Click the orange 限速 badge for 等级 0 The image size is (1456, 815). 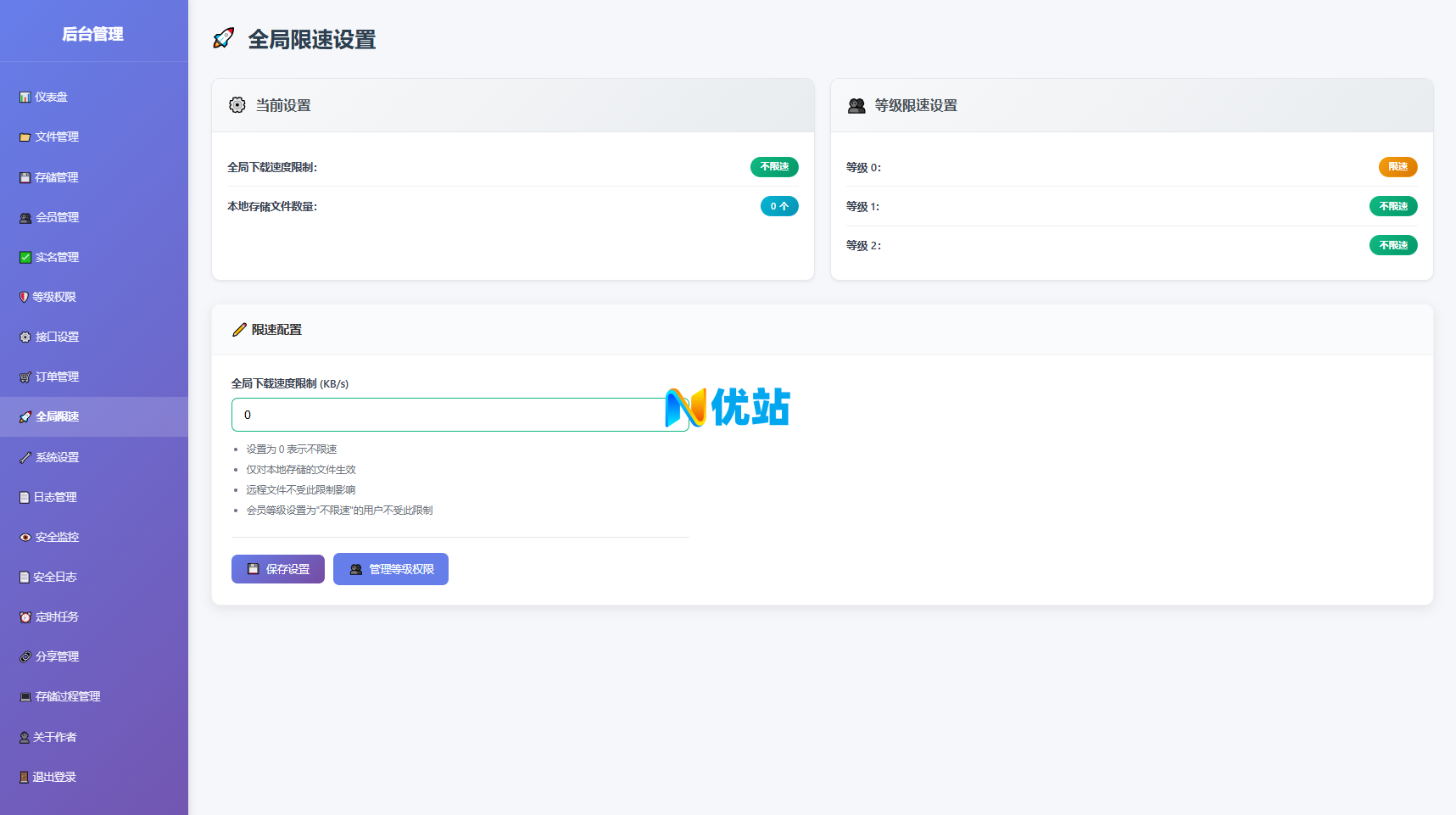(x=1397, y=167)
